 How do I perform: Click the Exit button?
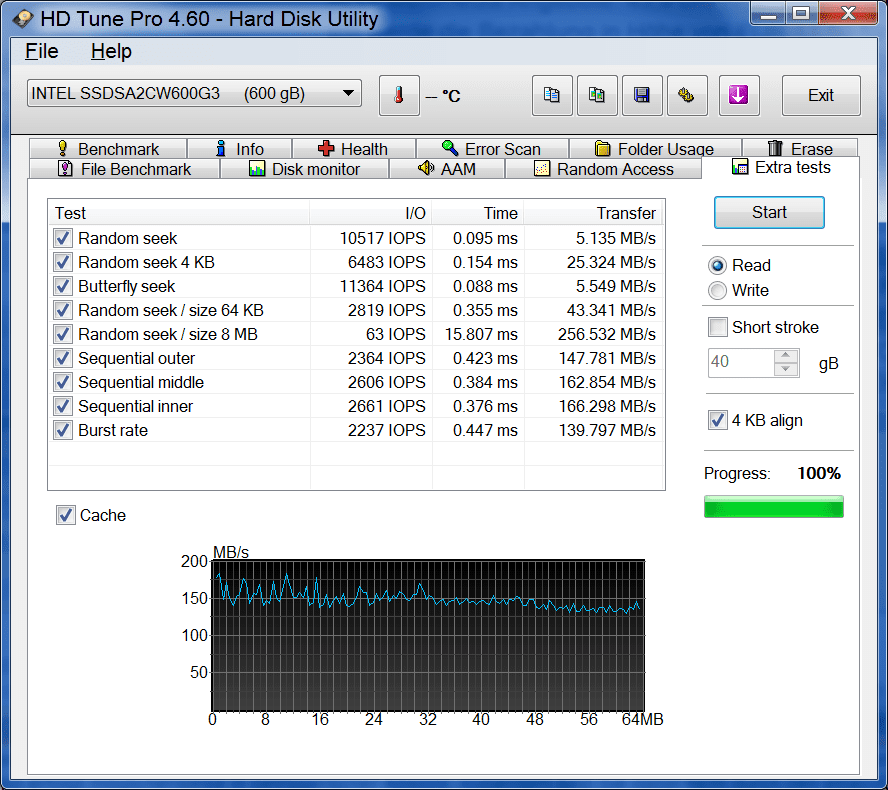tap(821, 95)
